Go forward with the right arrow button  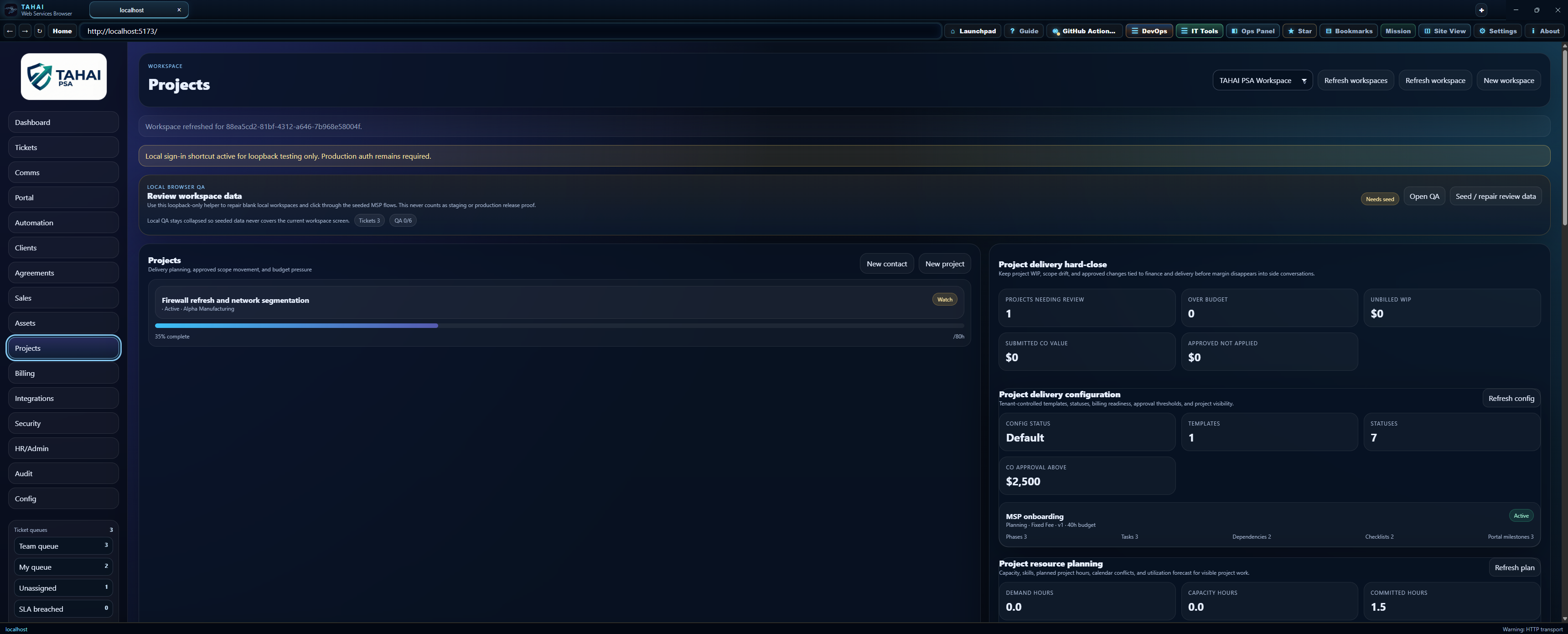[x=25, y=31]
